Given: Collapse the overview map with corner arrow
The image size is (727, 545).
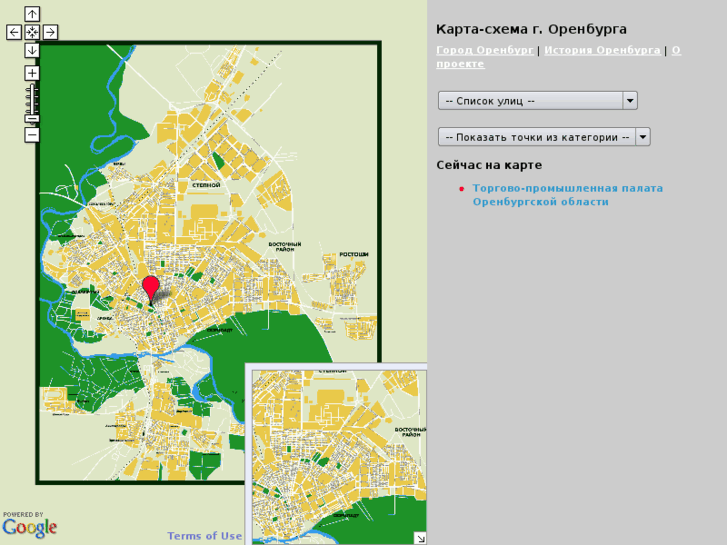Looking at the screenshot, I should tap(420, 538).
